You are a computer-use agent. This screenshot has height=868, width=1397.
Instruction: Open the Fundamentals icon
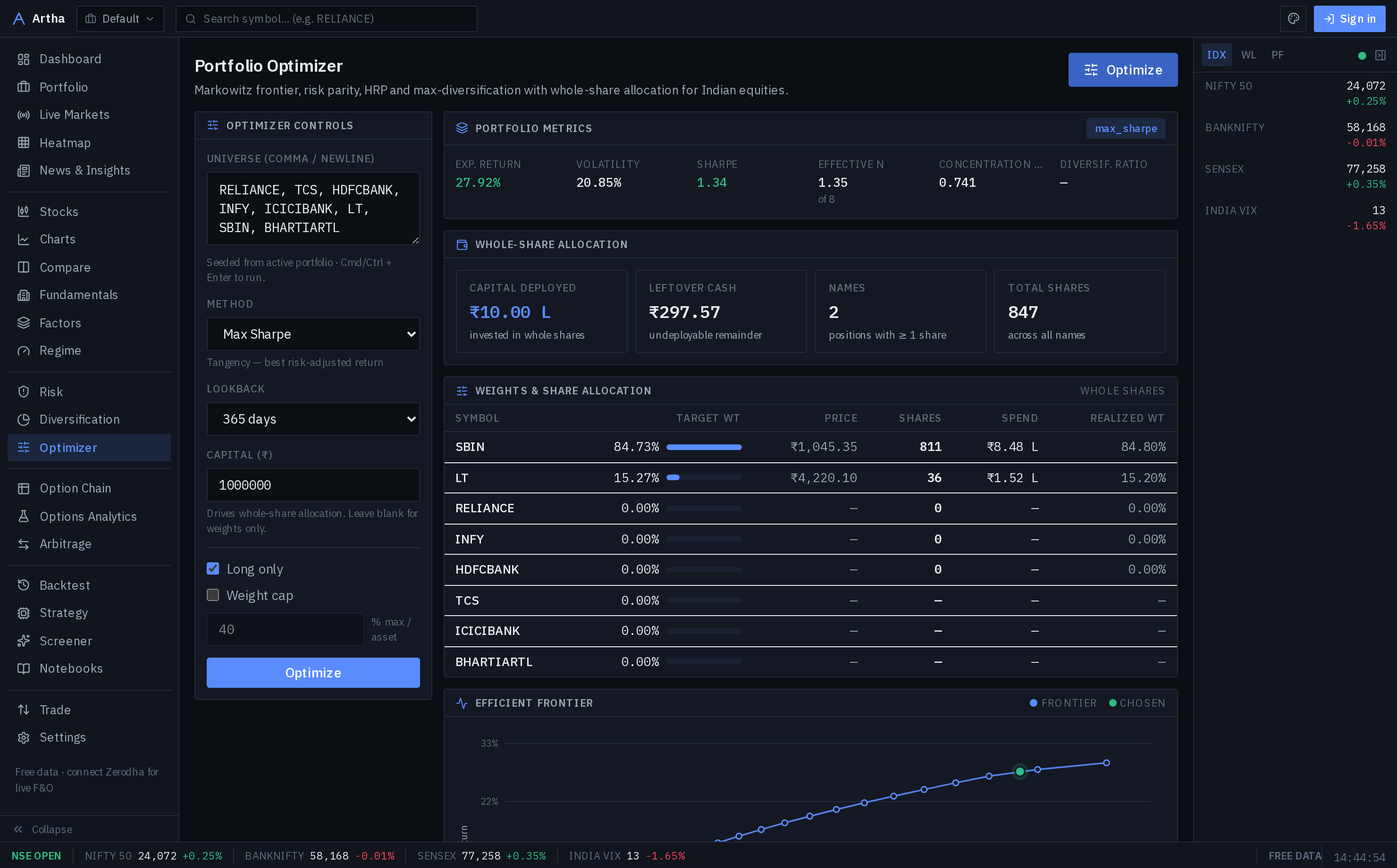(x=24, y=295)
